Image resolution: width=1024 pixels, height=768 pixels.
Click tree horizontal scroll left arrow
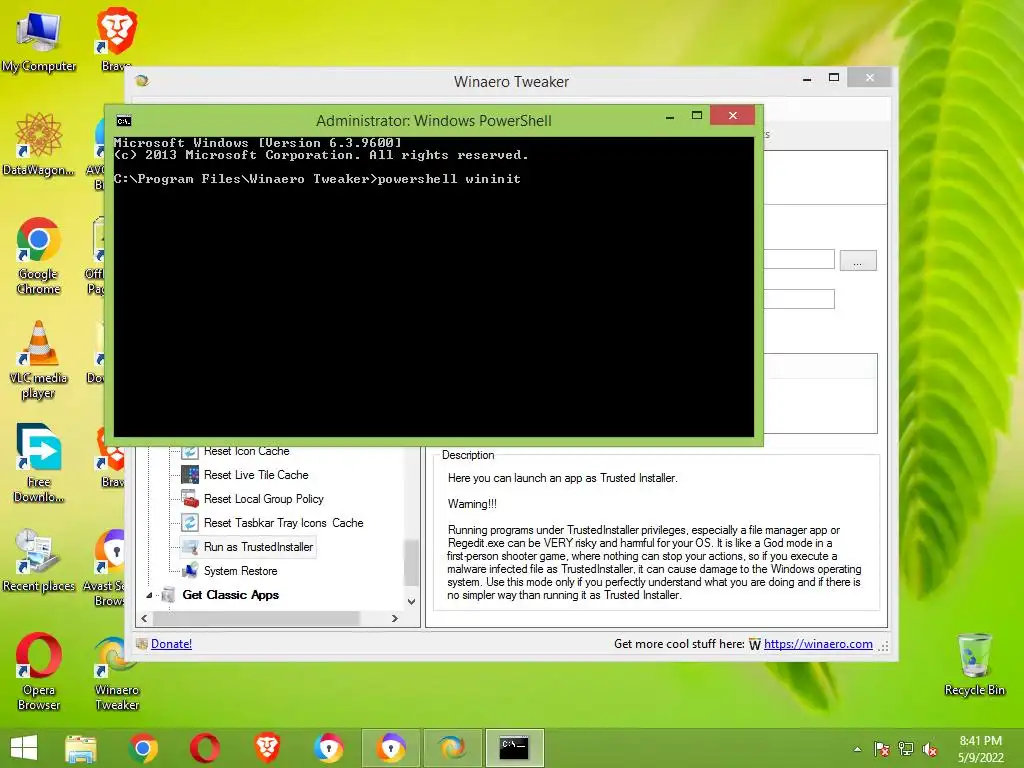(x=144, y=618)
